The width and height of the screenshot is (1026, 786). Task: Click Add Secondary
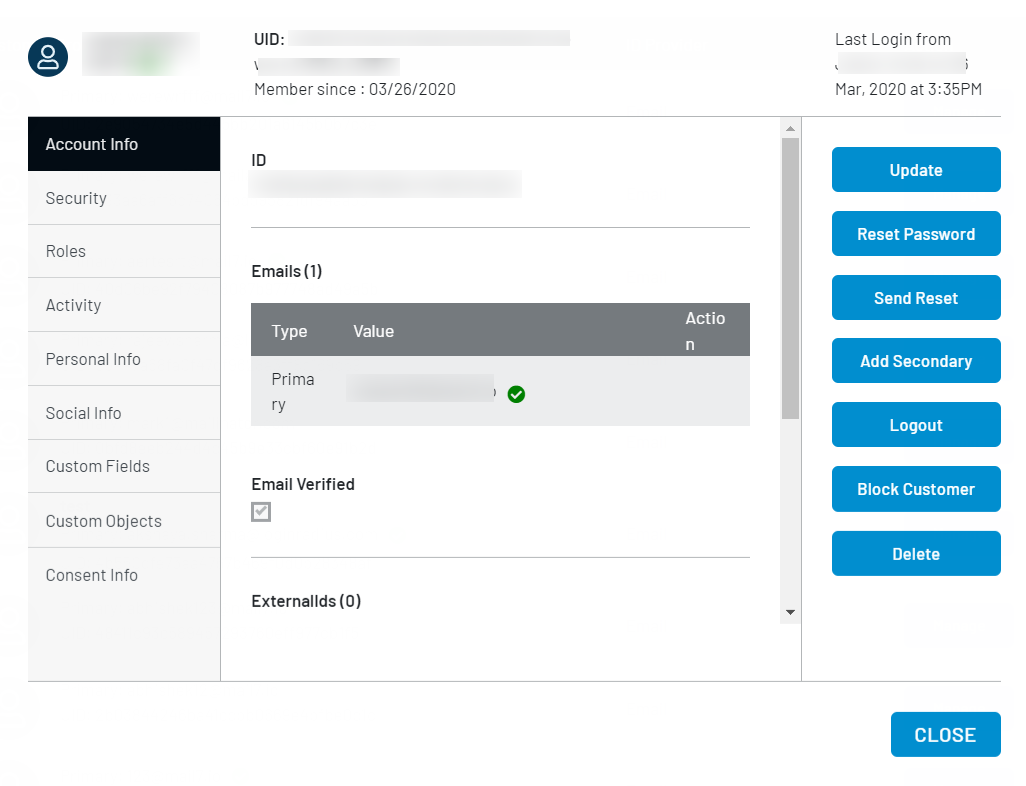[915, 360]
